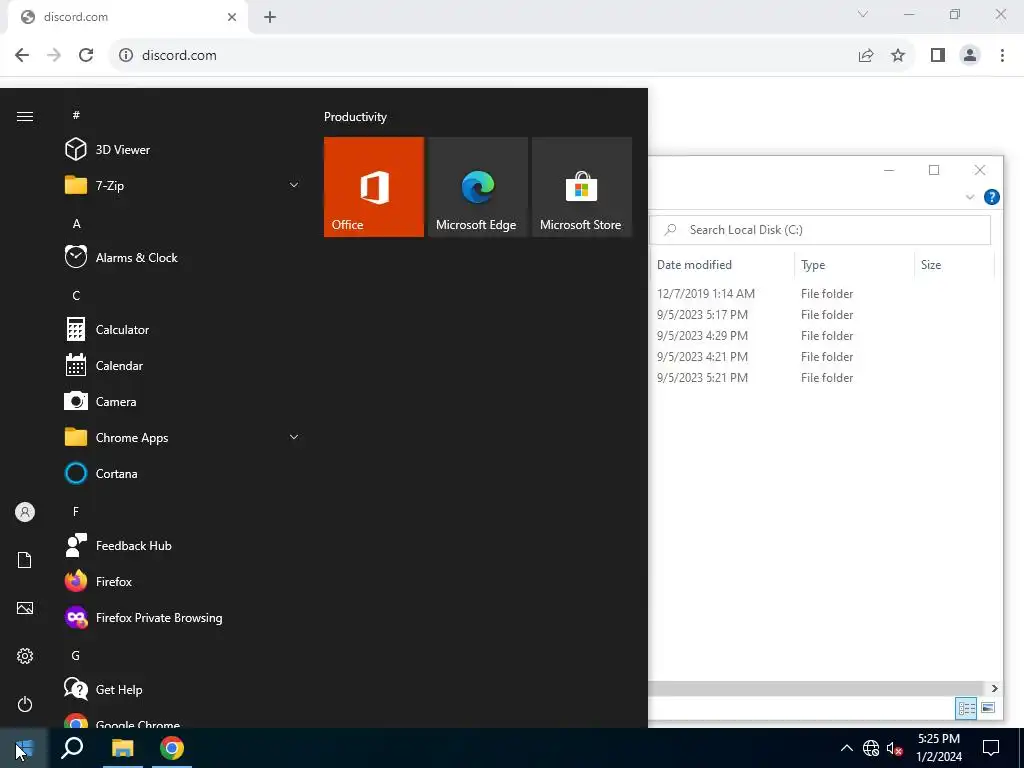Viewport: 1024px width, 768px height.
Task: Expand the Explorer ribbon chevron
Action: point(970,197)
